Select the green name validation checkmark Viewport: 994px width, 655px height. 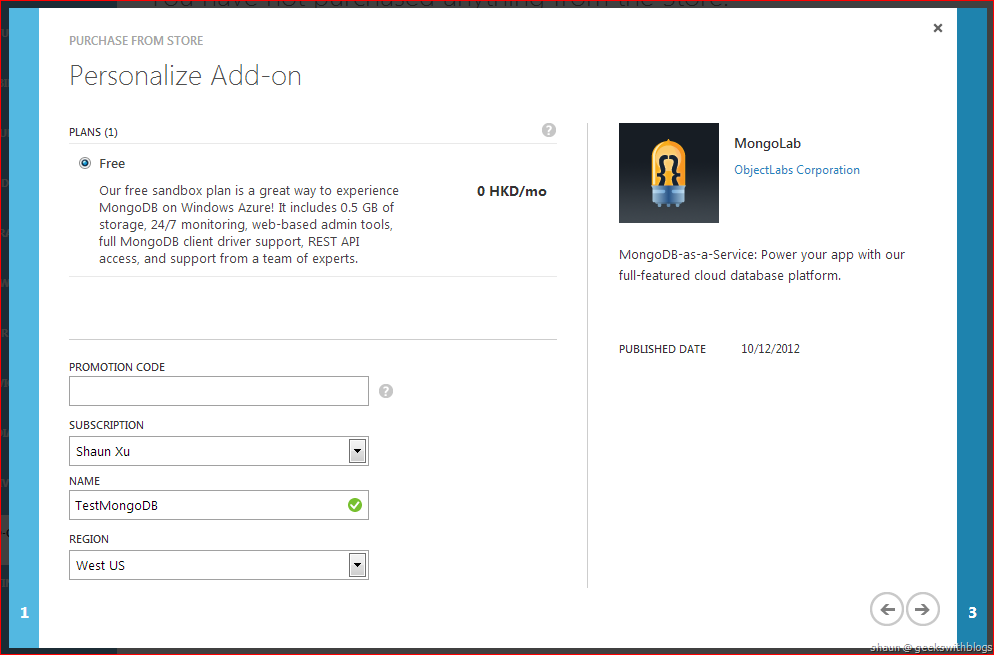coord(355,505)
